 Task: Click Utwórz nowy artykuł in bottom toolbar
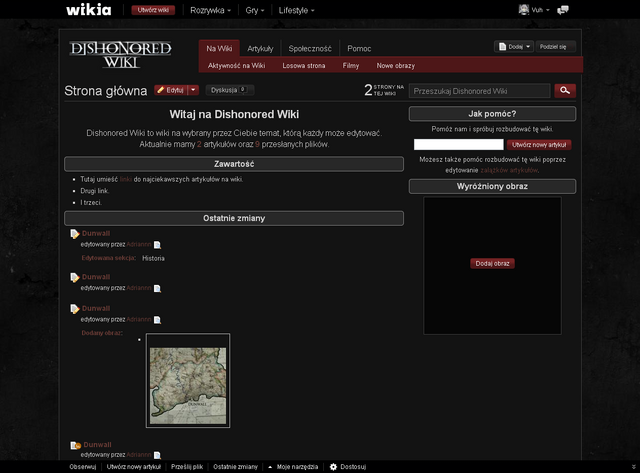(133, 467)
